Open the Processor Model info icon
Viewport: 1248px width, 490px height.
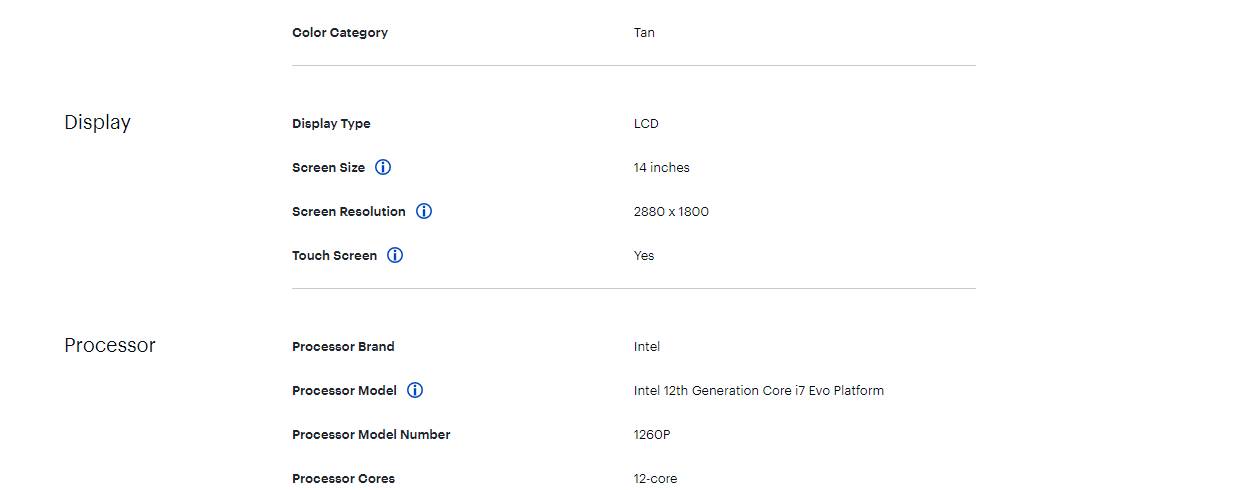[415, 390]
